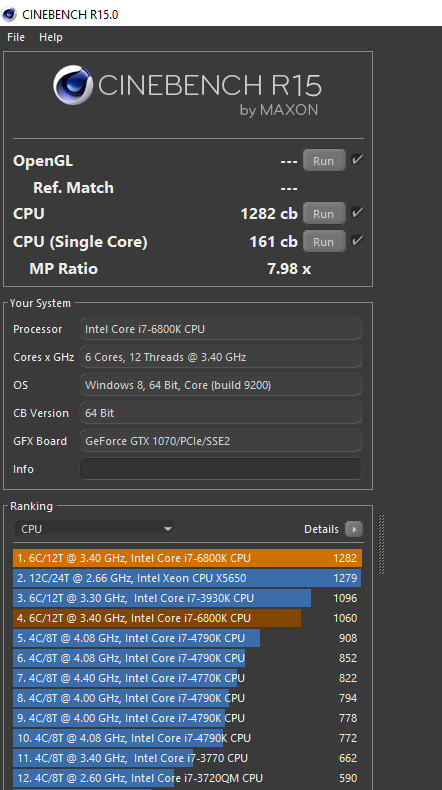442x790 pixels.
Task: Open the File menu
Action: [x=16, y=37]
